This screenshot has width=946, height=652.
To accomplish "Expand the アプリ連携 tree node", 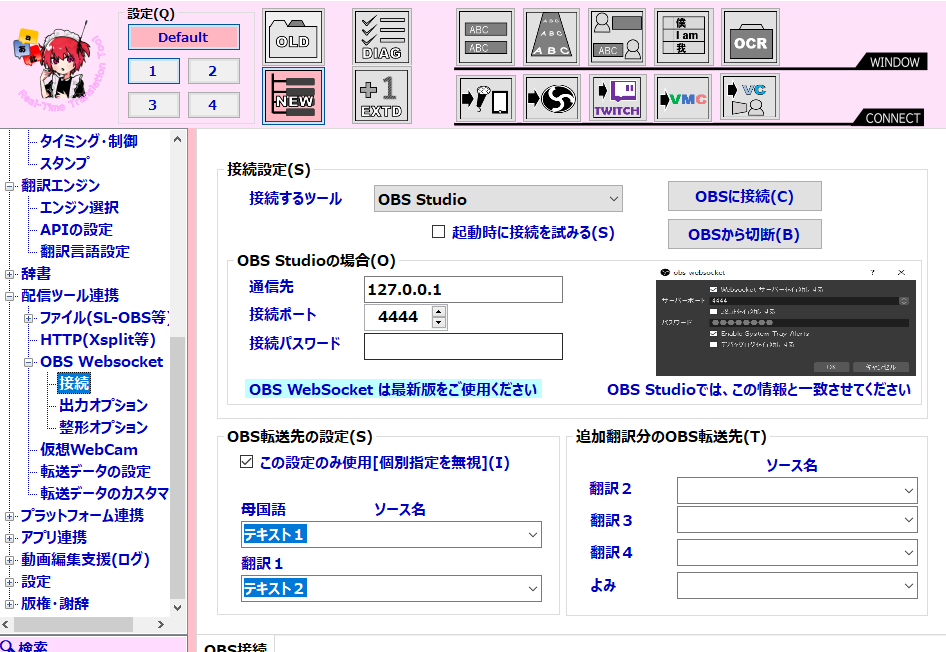I will pos(10,538).
